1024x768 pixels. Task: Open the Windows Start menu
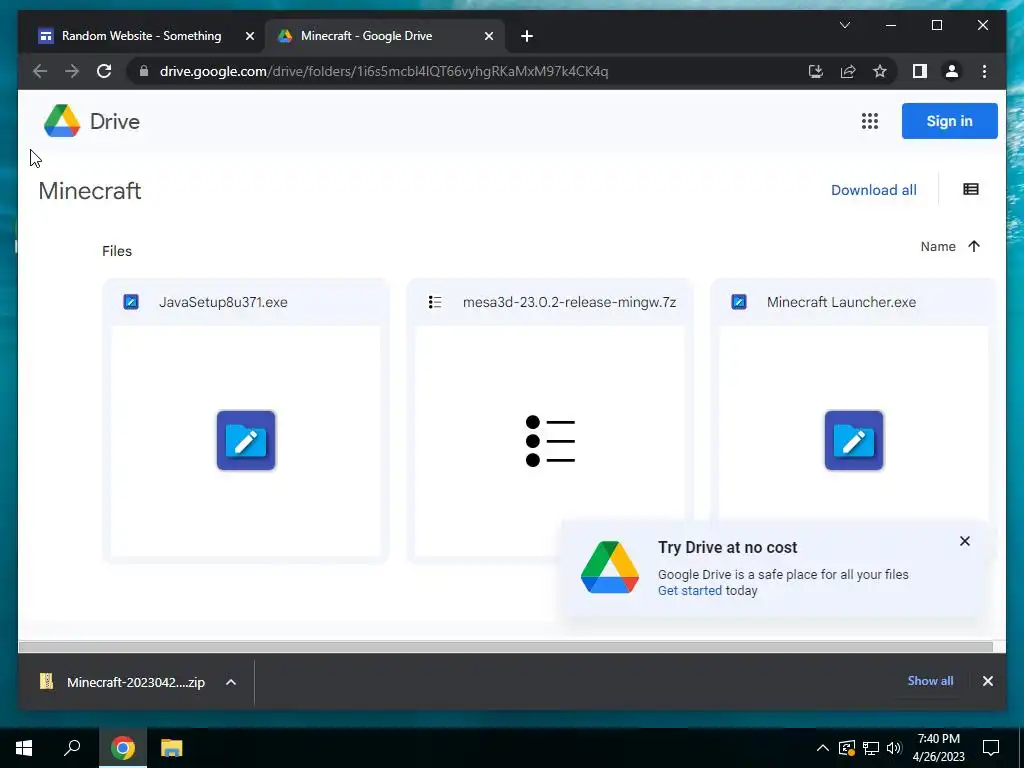(x=24, y=748)
